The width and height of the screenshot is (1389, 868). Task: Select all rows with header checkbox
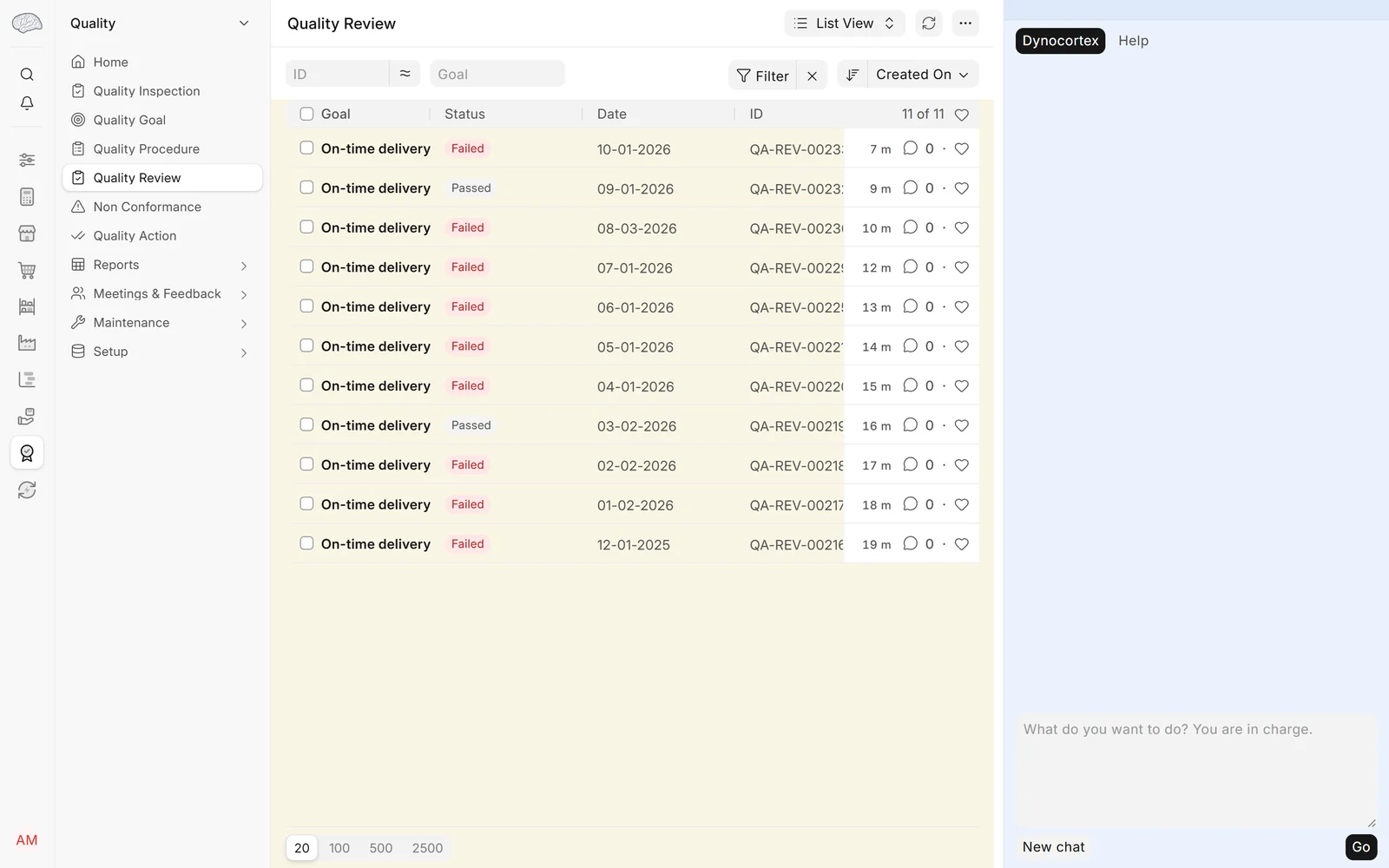pyautogui.click(x=306, y=114)
